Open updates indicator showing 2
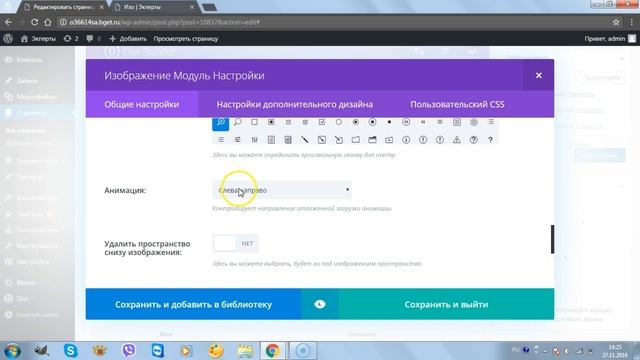The width and height of the screenshot is (640, 360). tap(71, 39)
